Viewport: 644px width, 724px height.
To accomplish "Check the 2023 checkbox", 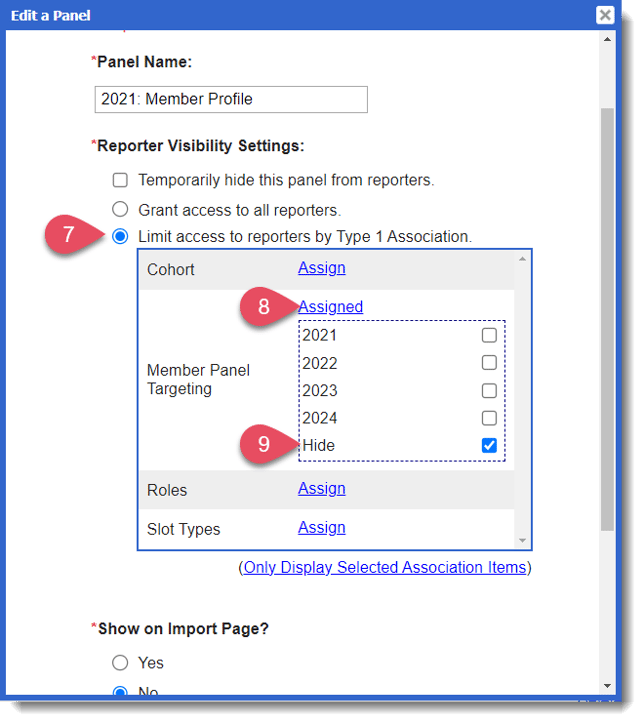I will point(489,391).
